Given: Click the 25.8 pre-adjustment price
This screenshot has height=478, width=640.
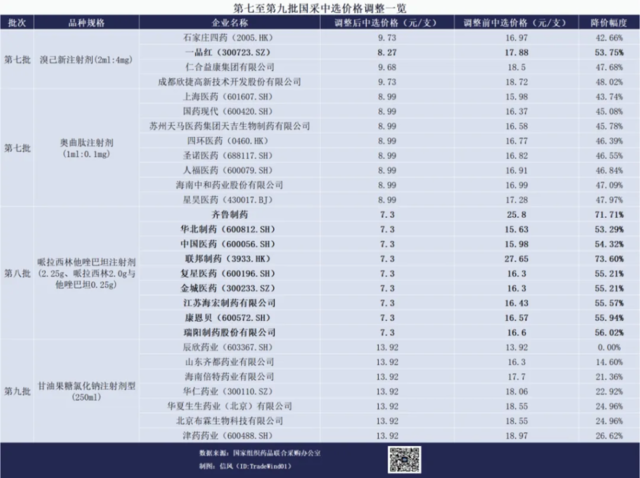Looking at the screenshot, I should pos(516,214).
